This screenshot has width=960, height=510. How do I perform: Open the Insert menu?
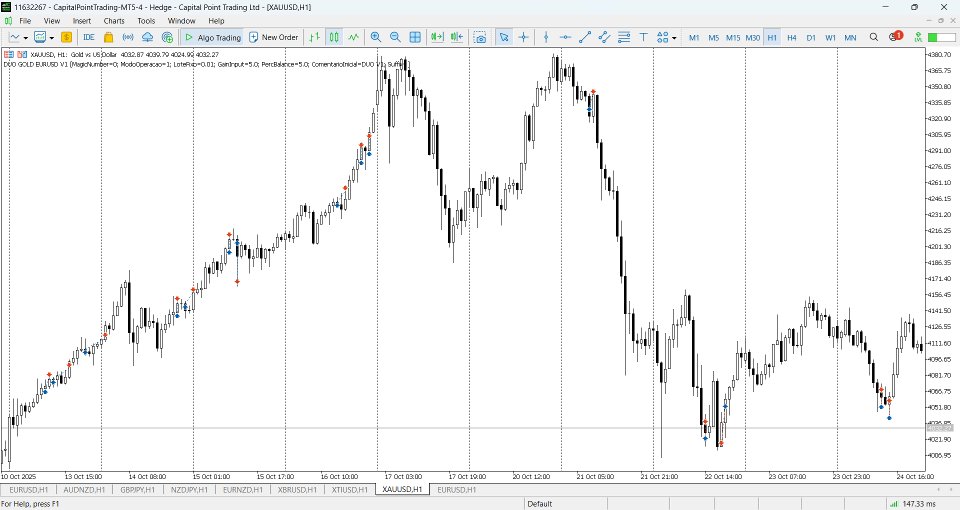tap(82, 21)
